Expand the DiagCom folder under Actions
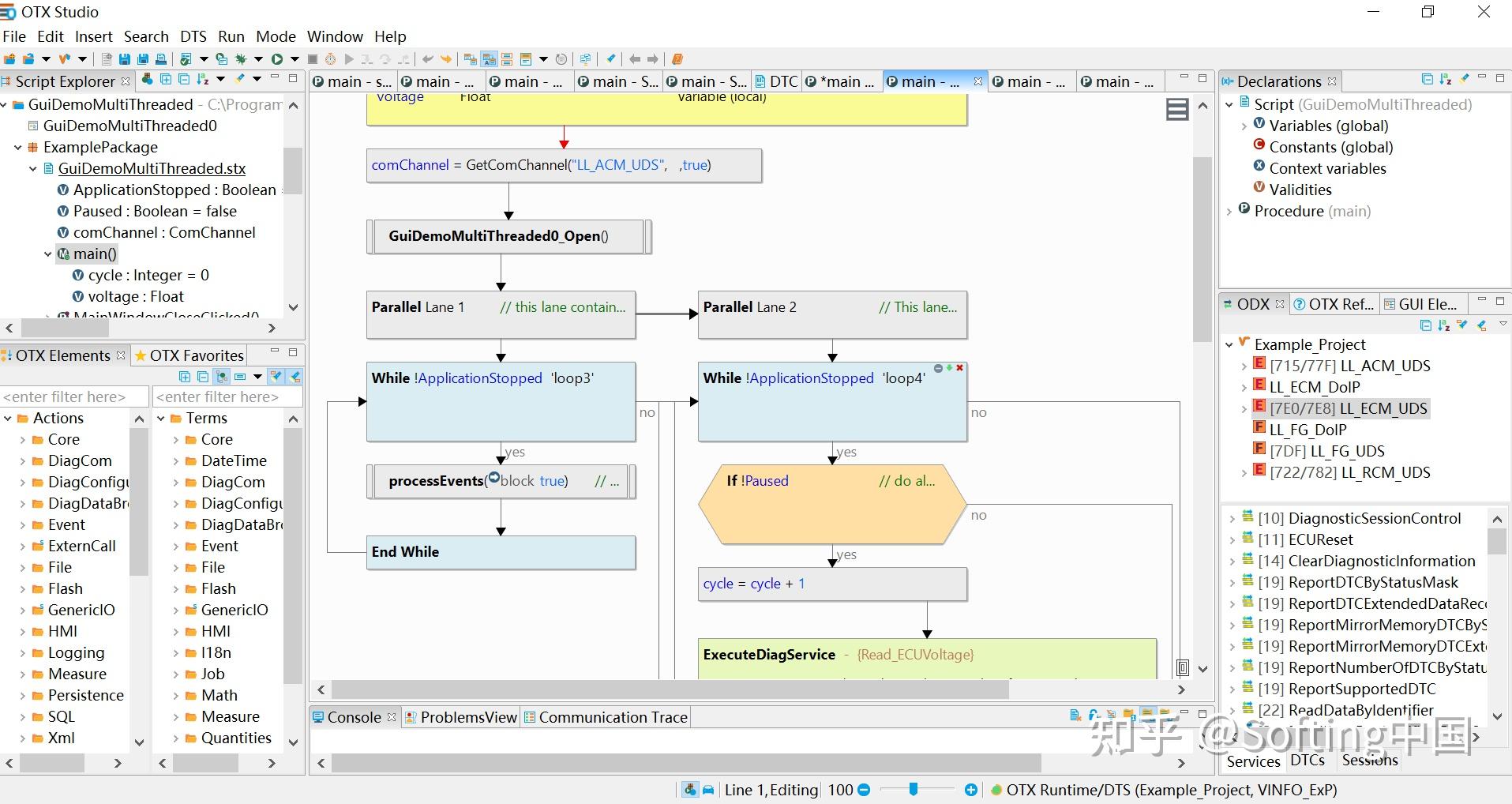The height and width of the screenshot is (804, 1512). click(22, 461)
